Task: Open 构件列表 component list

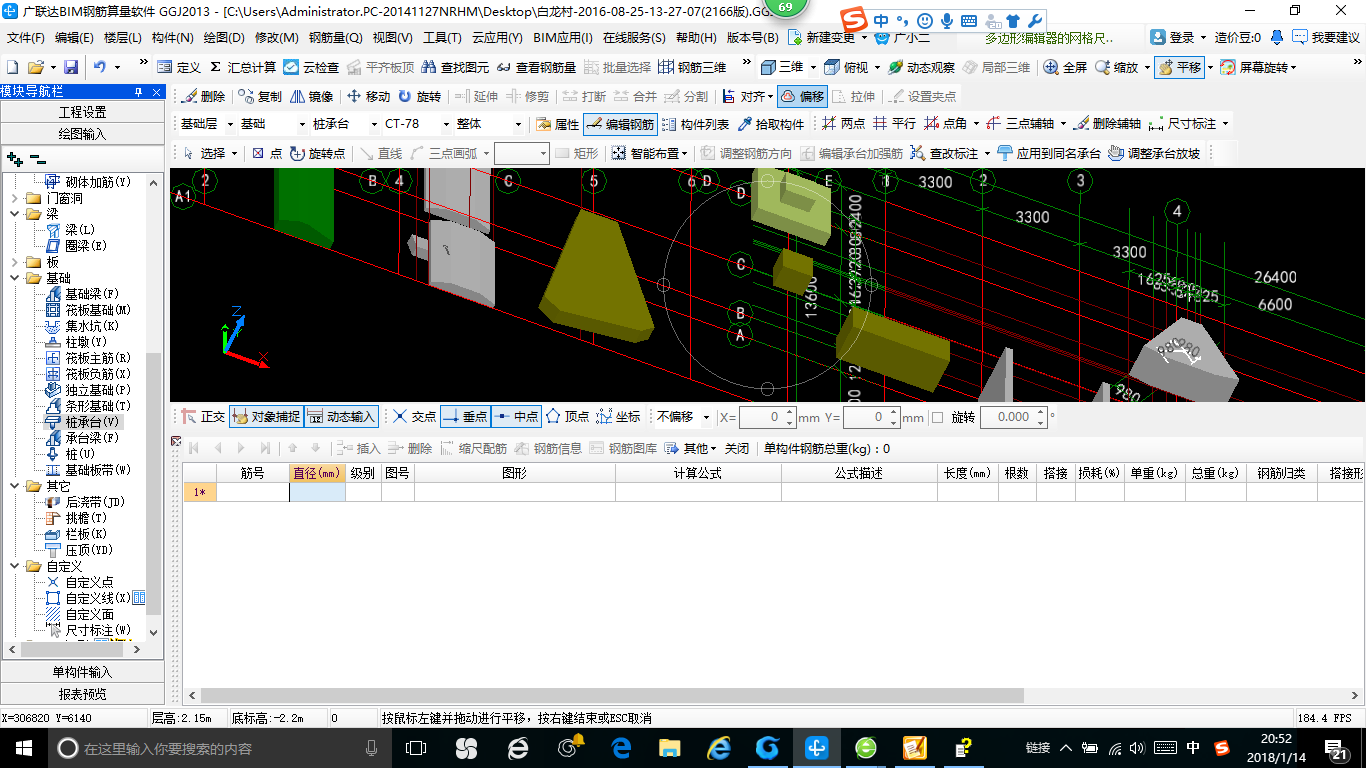Action: click(695, 125)
